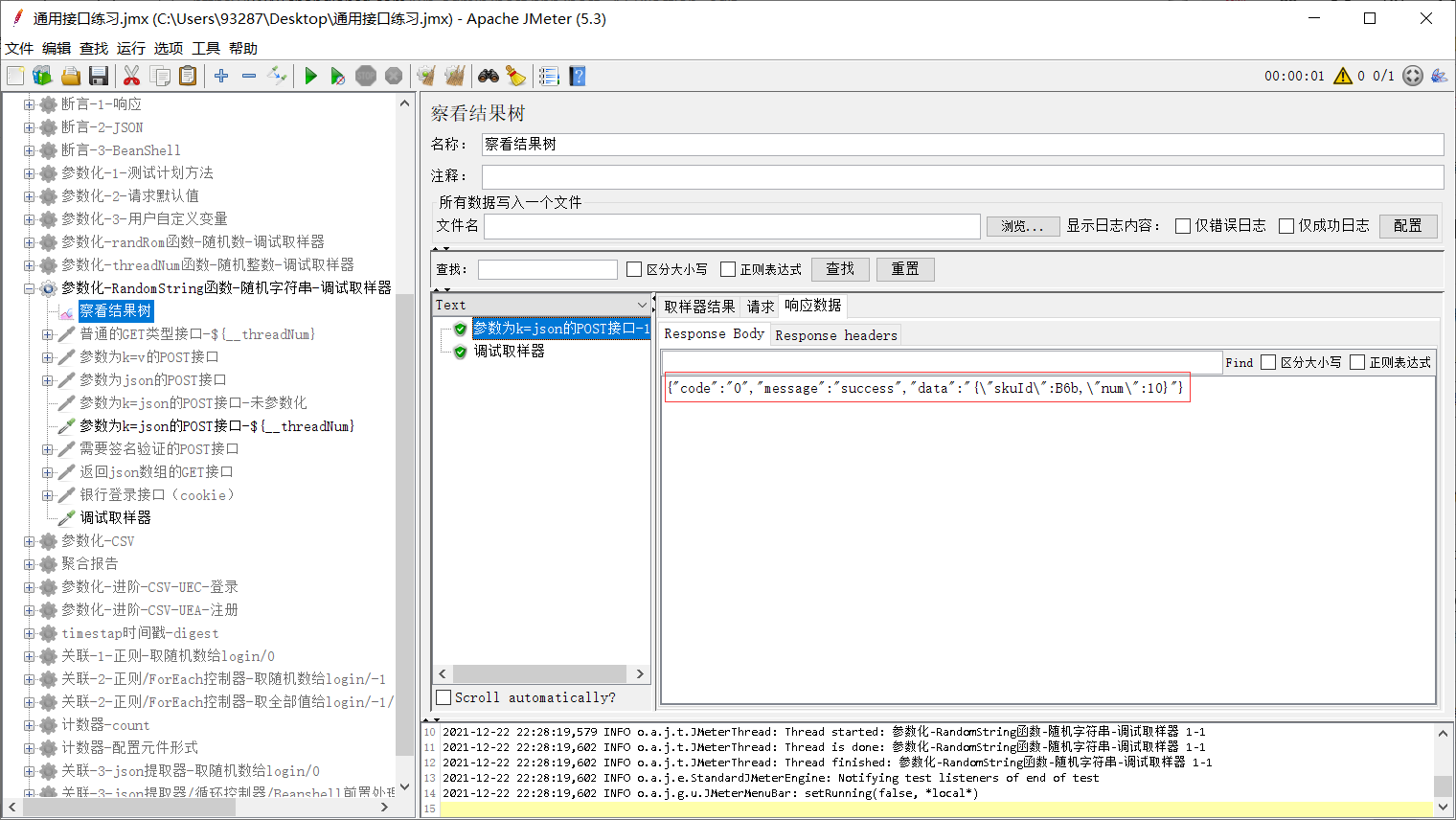
Task: Expand 断言-1-响应 tree node
Action: tap(29, 104)
